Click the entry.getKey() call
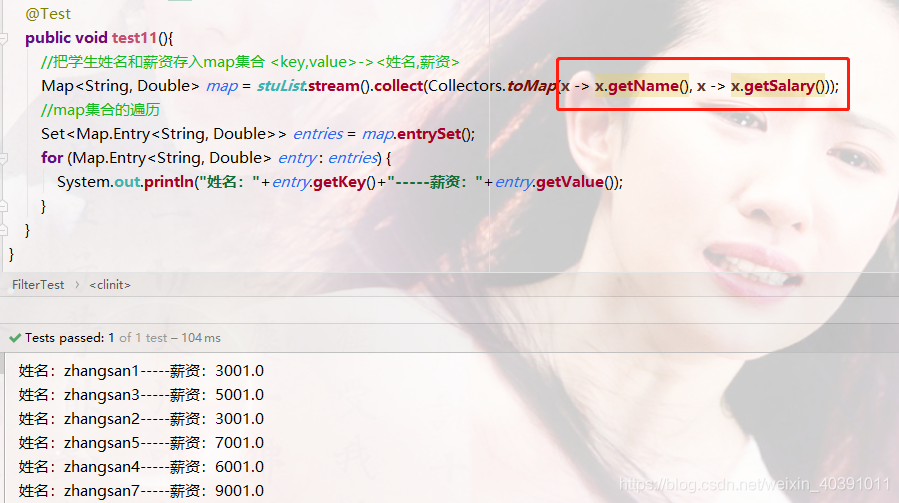 pyautogui.click(x=323, y=182)
